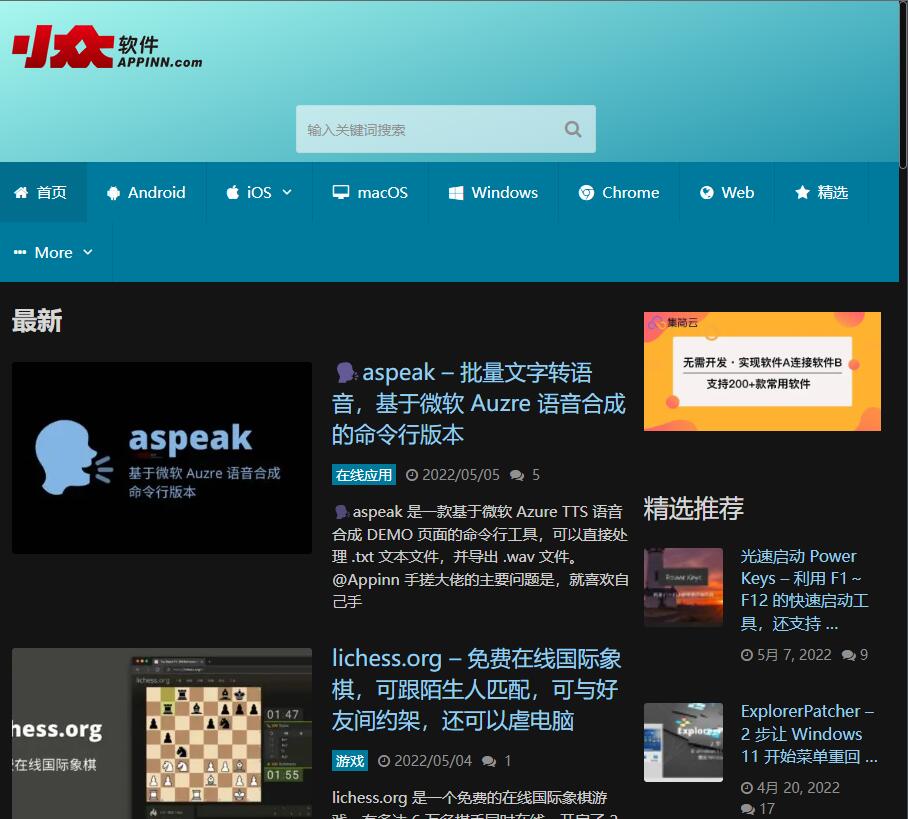Click the date 2022/05/05
Viewport: 908px width, 819px height.
coord(461,475)
